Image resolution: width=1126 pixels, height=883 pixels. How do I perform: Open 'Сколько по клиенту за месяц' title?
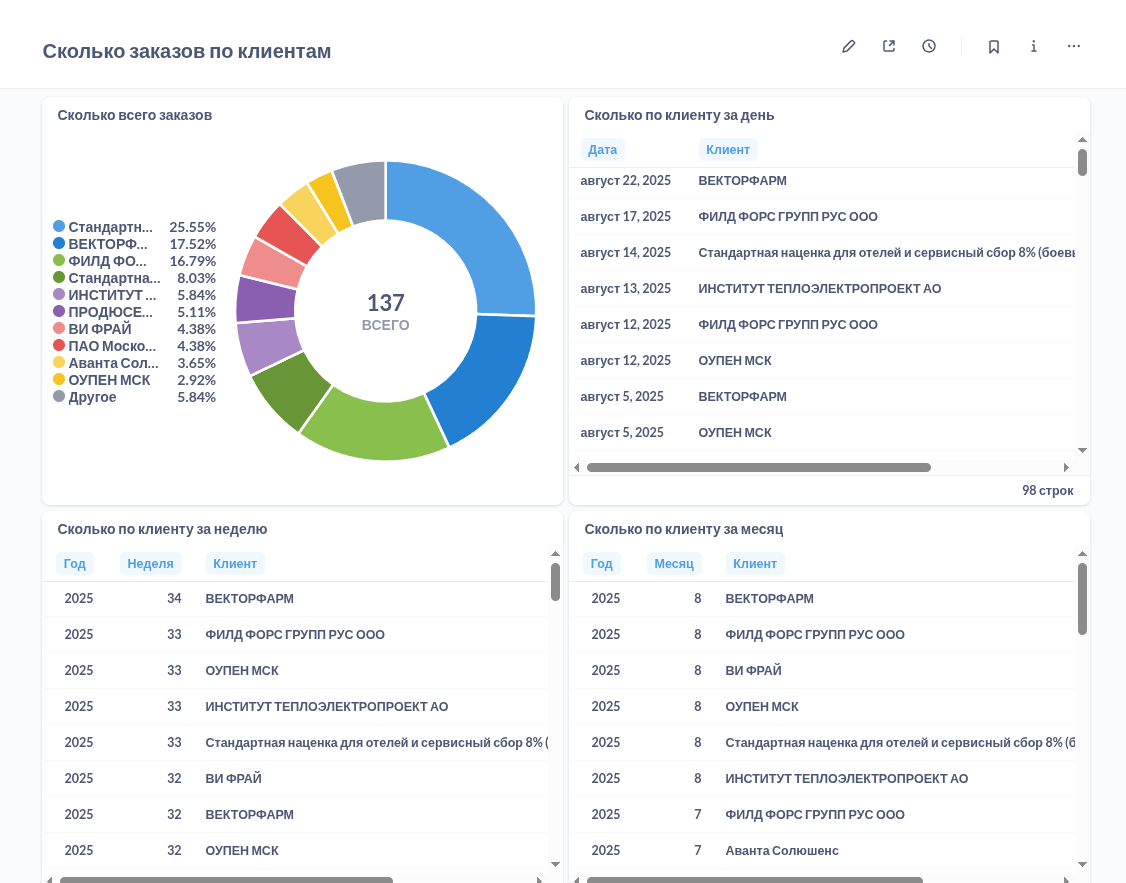click(684, 529)
